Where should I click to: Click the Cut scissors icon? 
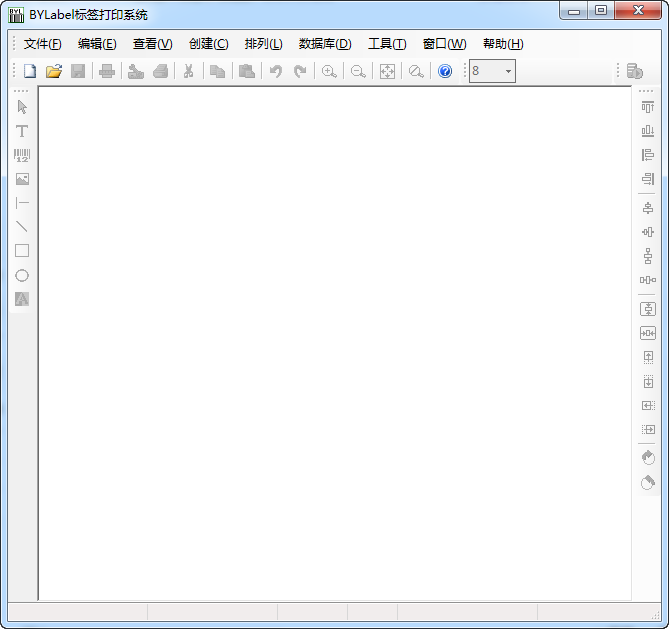click(x=189, y=71)
